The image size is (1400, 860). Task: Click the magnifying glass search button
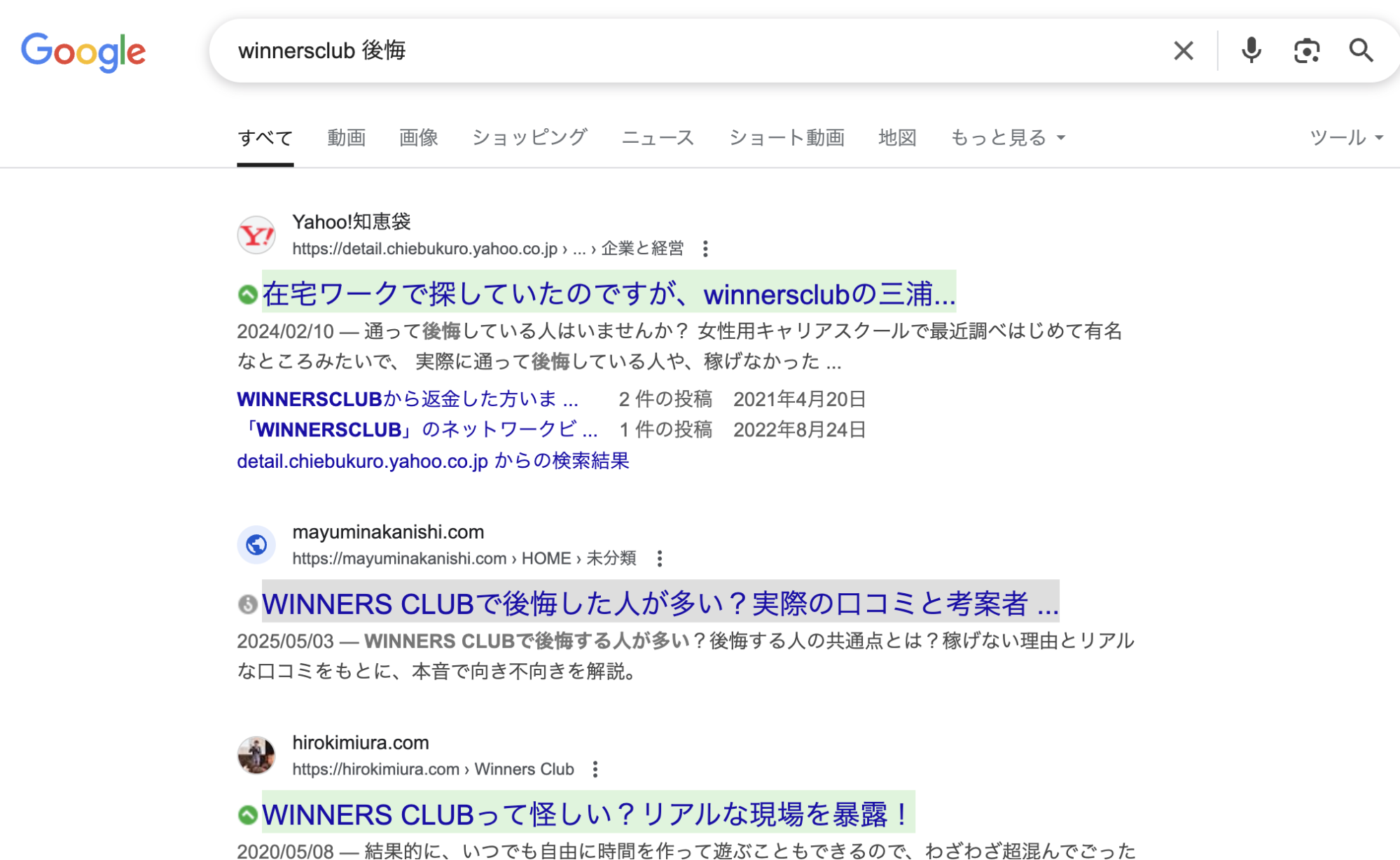pos(1361,50)
